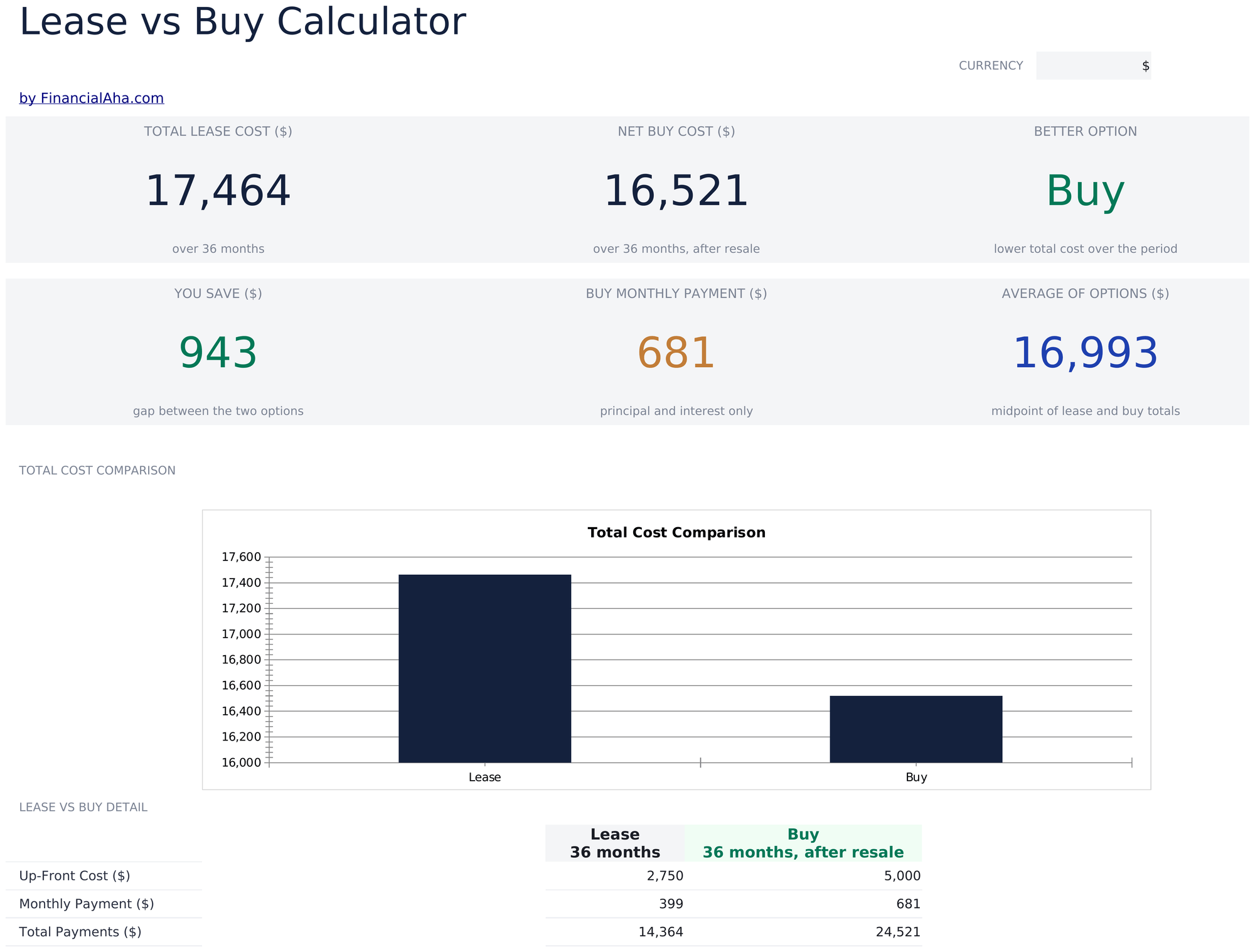
Task: Click the Buy x-axis label
Action: [x=916, y=778]
